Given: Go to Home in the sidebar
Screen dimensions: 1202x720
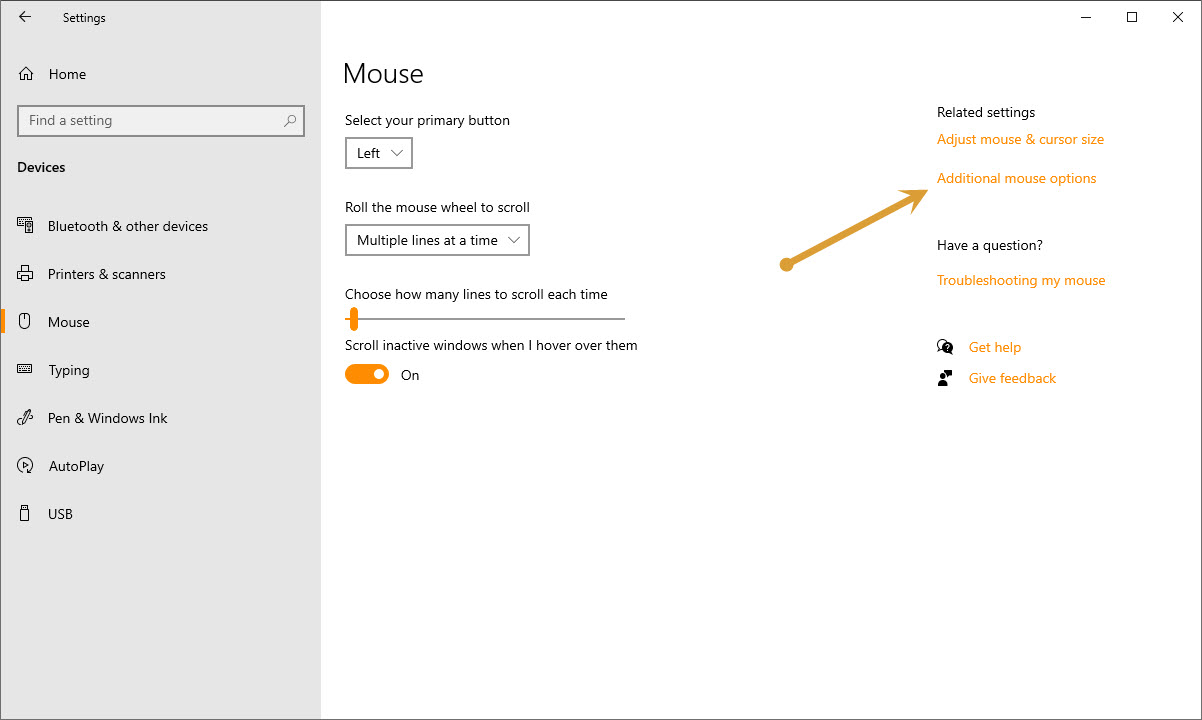Looking at the screenshot, I should point(67,74).
